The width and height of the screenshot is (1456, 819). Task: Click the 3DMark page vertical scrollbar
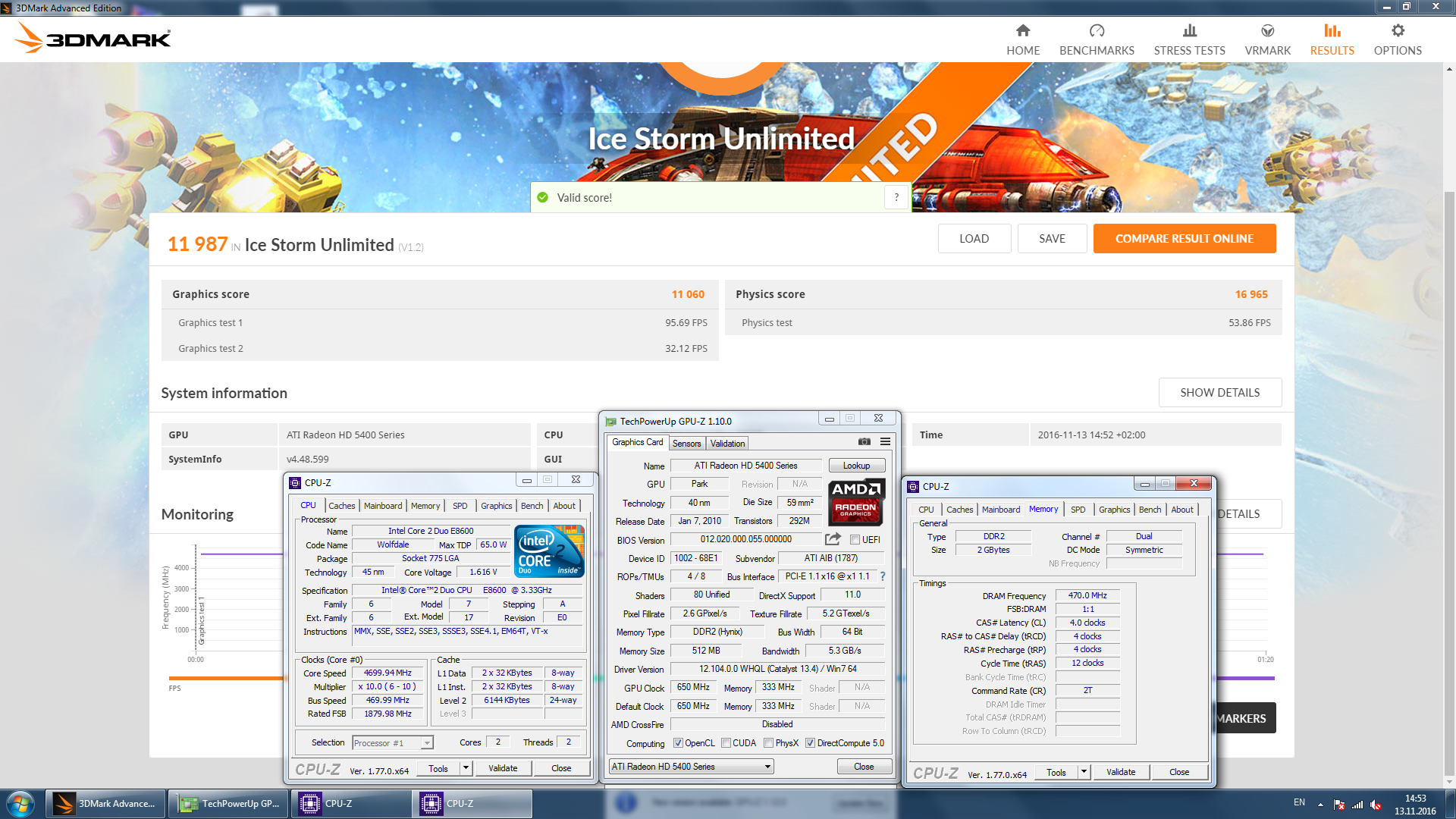click(1449, 485)
